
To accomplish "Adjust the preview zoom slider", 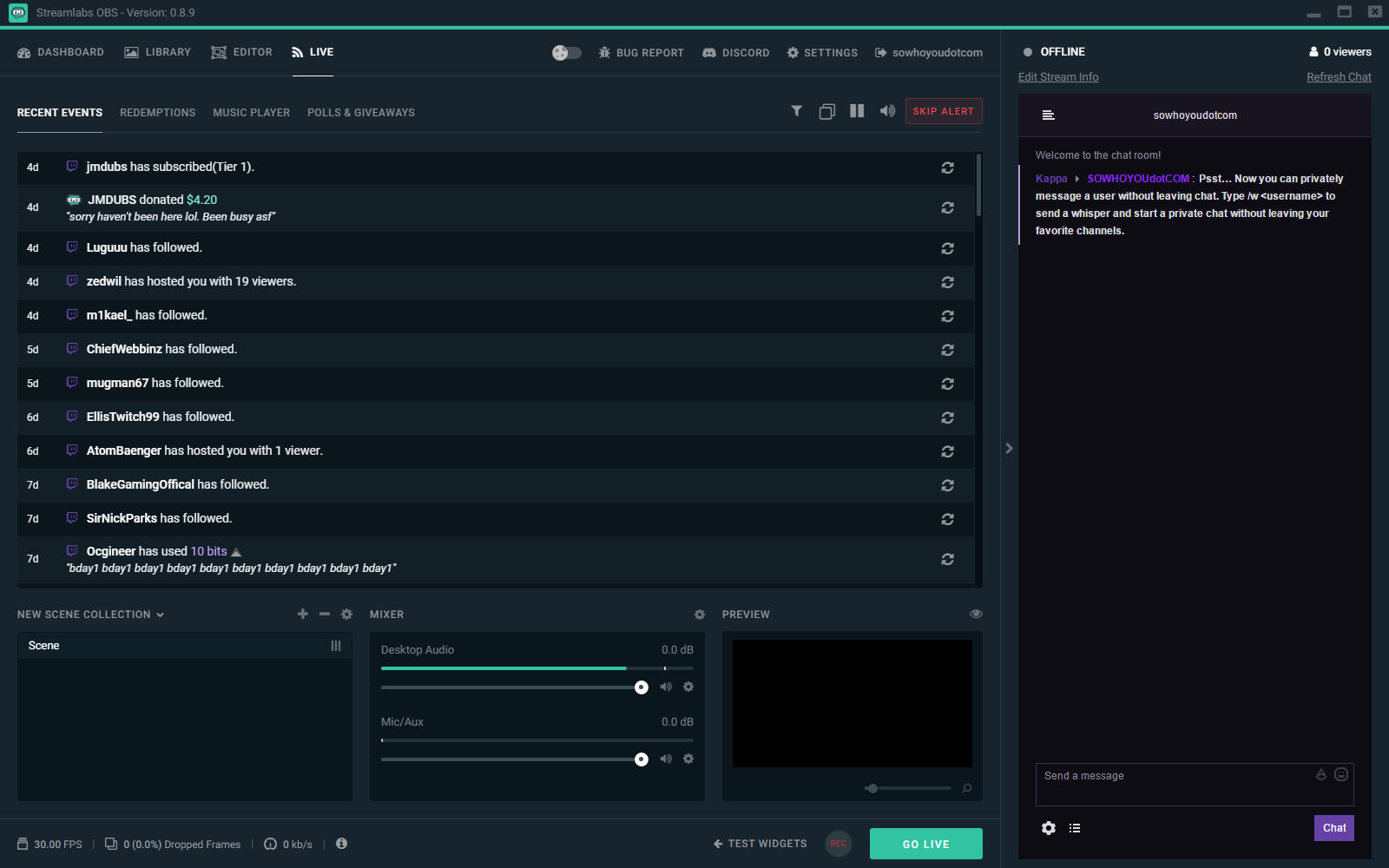I will pos(908,788).
